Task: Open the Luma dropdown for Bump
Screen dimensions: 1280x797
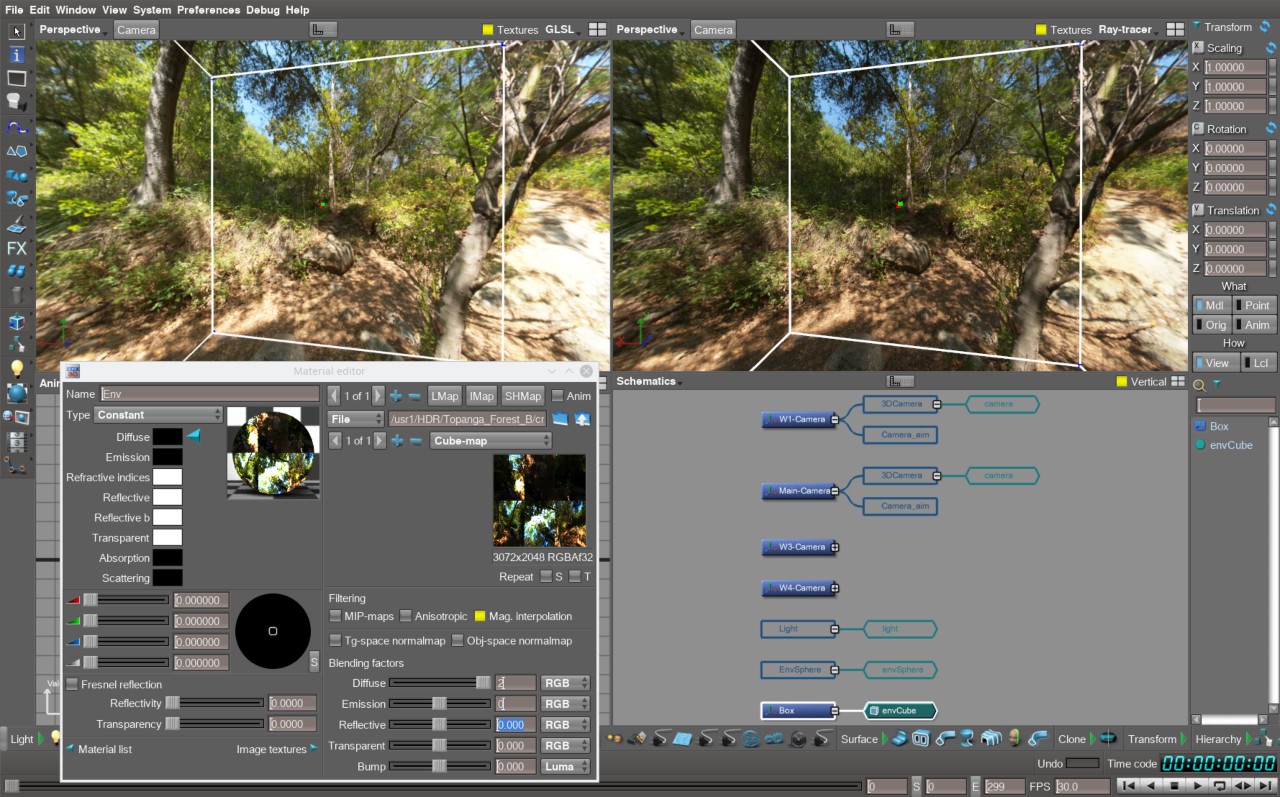Action: point(565,767)
